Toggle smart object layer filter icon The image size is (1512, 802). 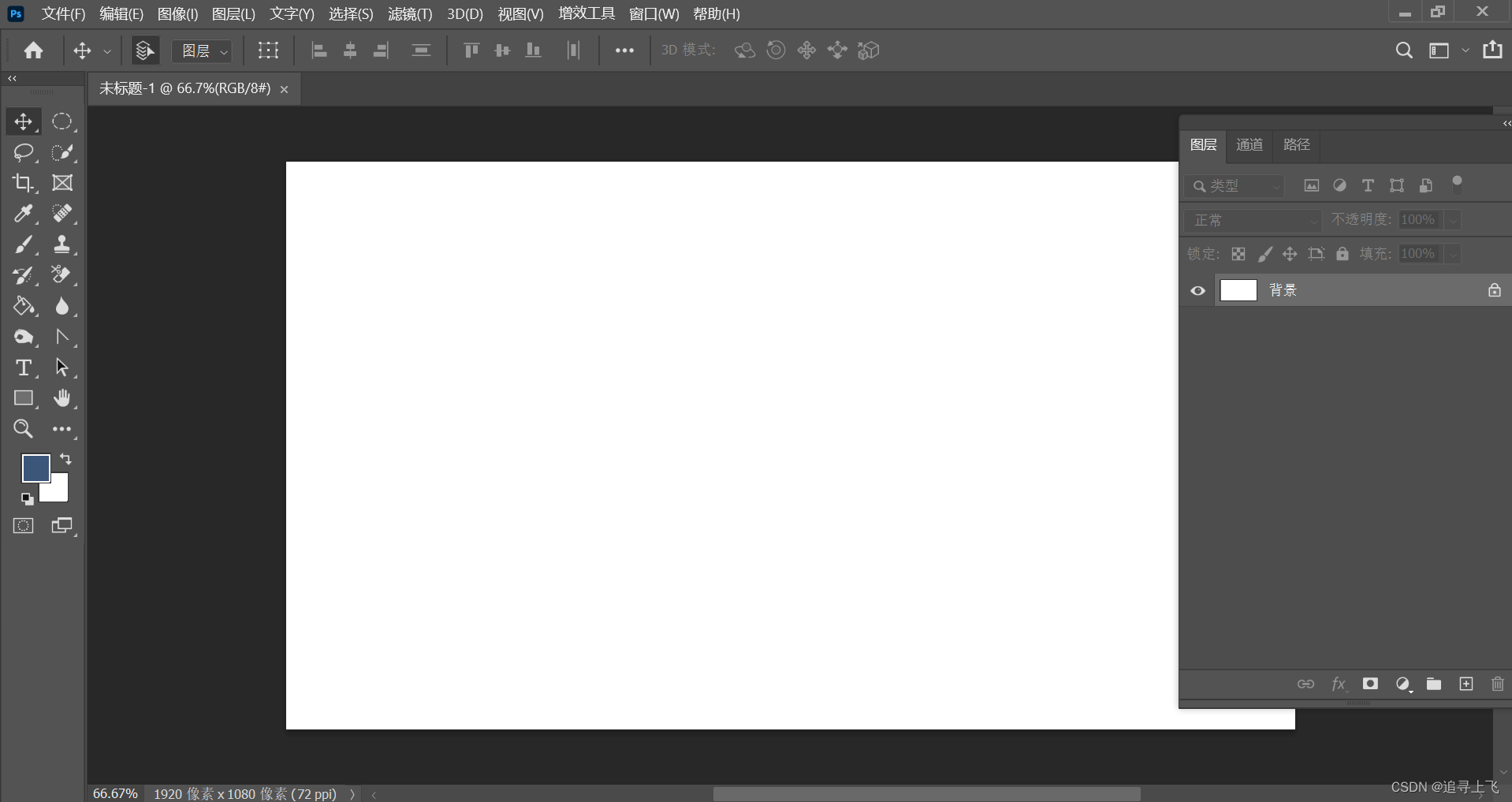(x=1425, y=185)
